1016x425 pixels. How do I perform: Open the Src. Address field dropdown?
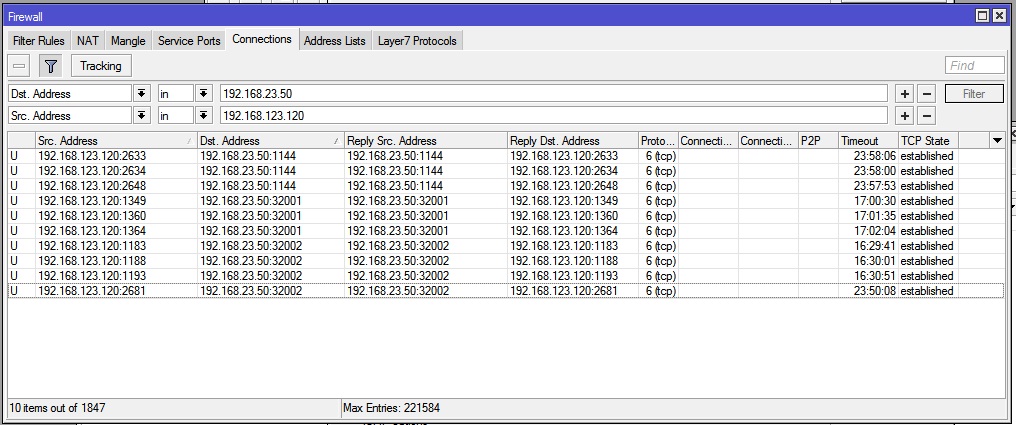[x=141, y=116]
